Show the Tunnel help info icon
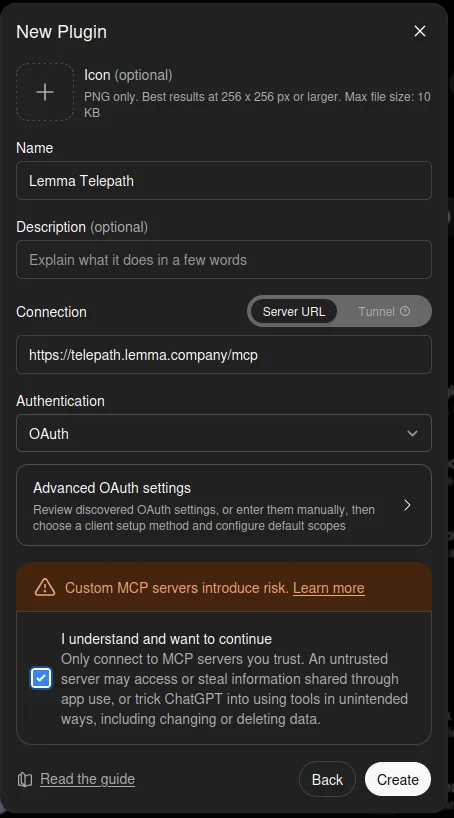 (x=405, y=311)
